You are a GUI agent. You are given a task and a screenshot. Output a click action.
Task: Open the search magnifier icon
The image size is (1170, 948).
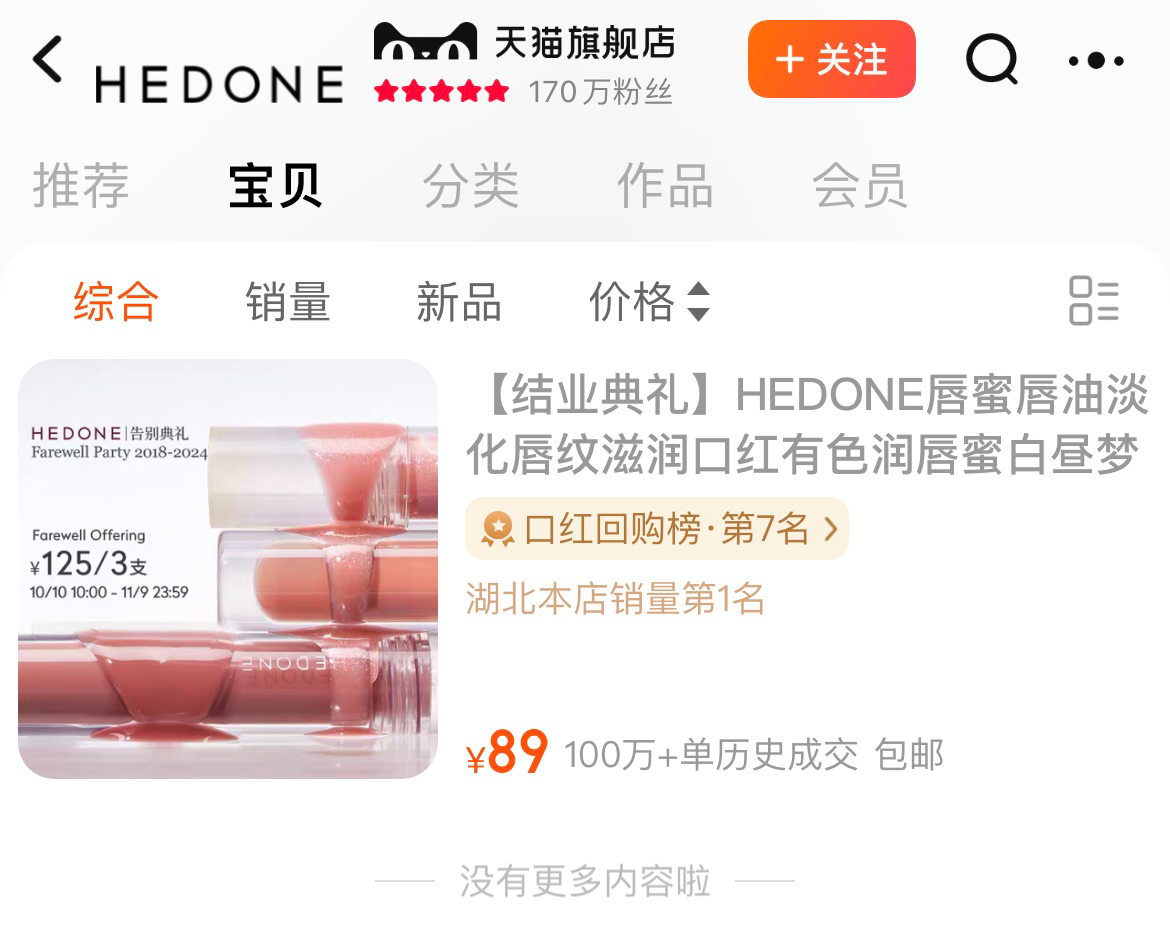[x=992, y=60]
